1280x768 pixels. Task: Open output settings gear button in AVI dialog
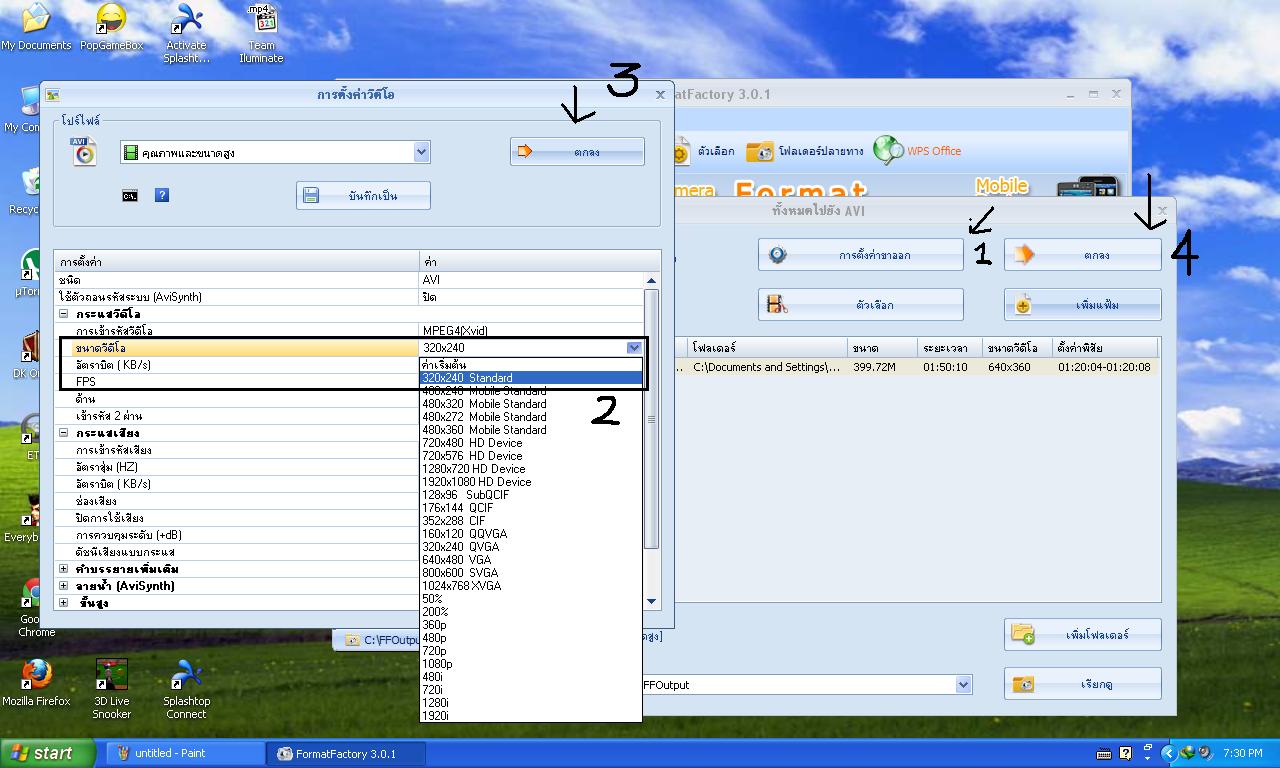[x=861, y=255]
